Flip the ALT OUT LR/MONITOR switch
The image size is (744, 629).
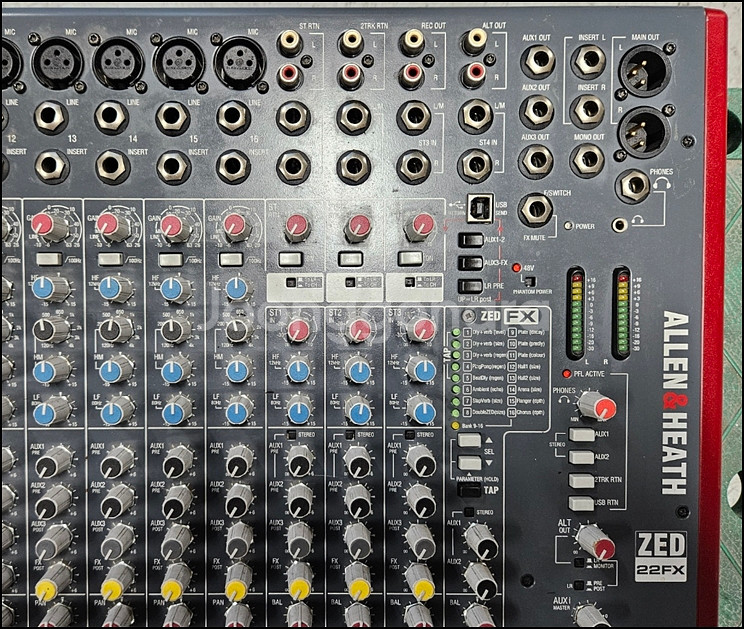pyautogui.click(x=579, y=563)
